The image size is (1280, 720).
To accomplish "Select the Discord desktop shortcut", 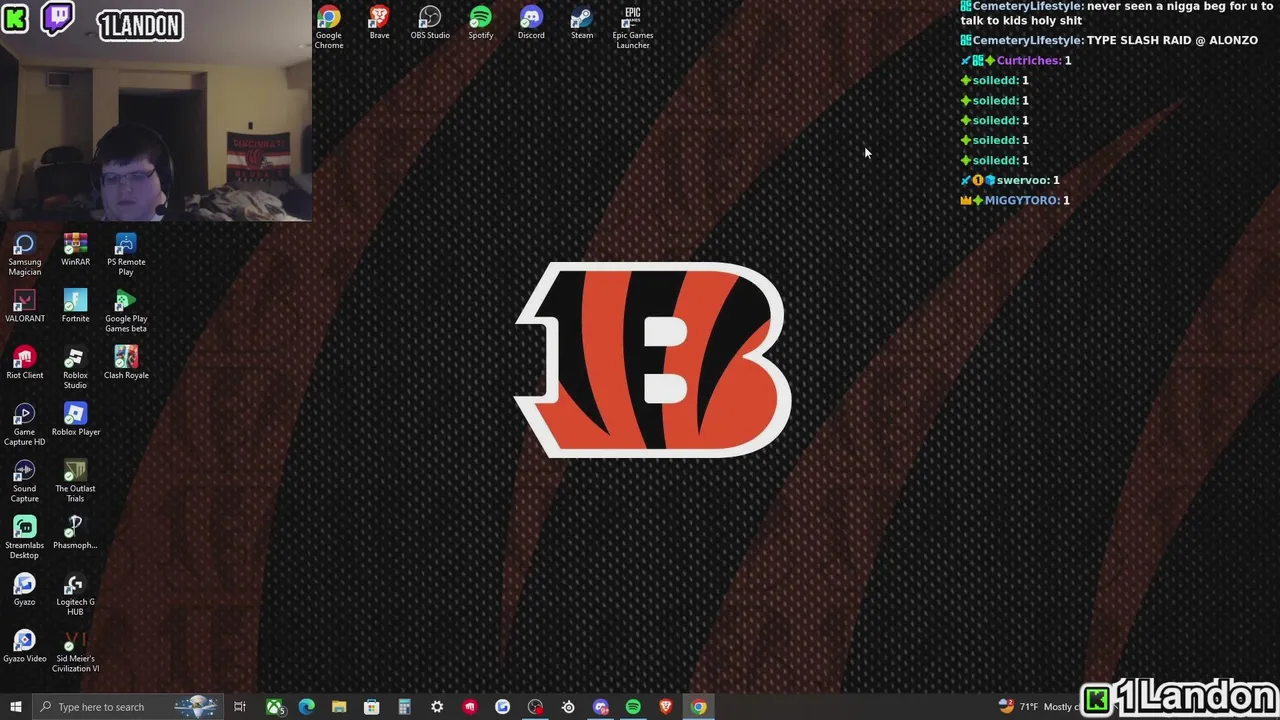I will tap(531, 23).
